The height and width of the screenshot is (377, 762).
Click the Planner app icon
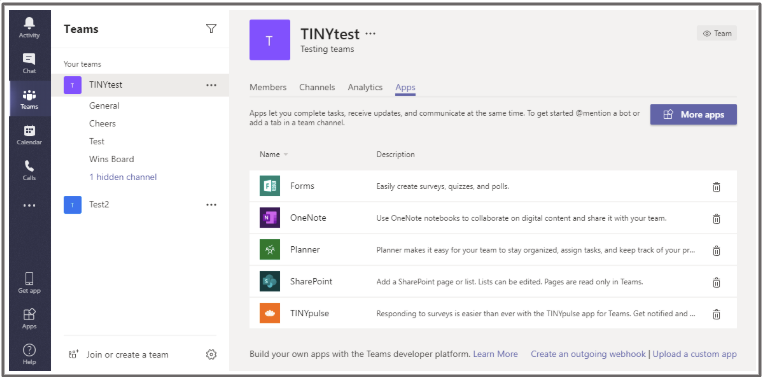pos(270,250)
